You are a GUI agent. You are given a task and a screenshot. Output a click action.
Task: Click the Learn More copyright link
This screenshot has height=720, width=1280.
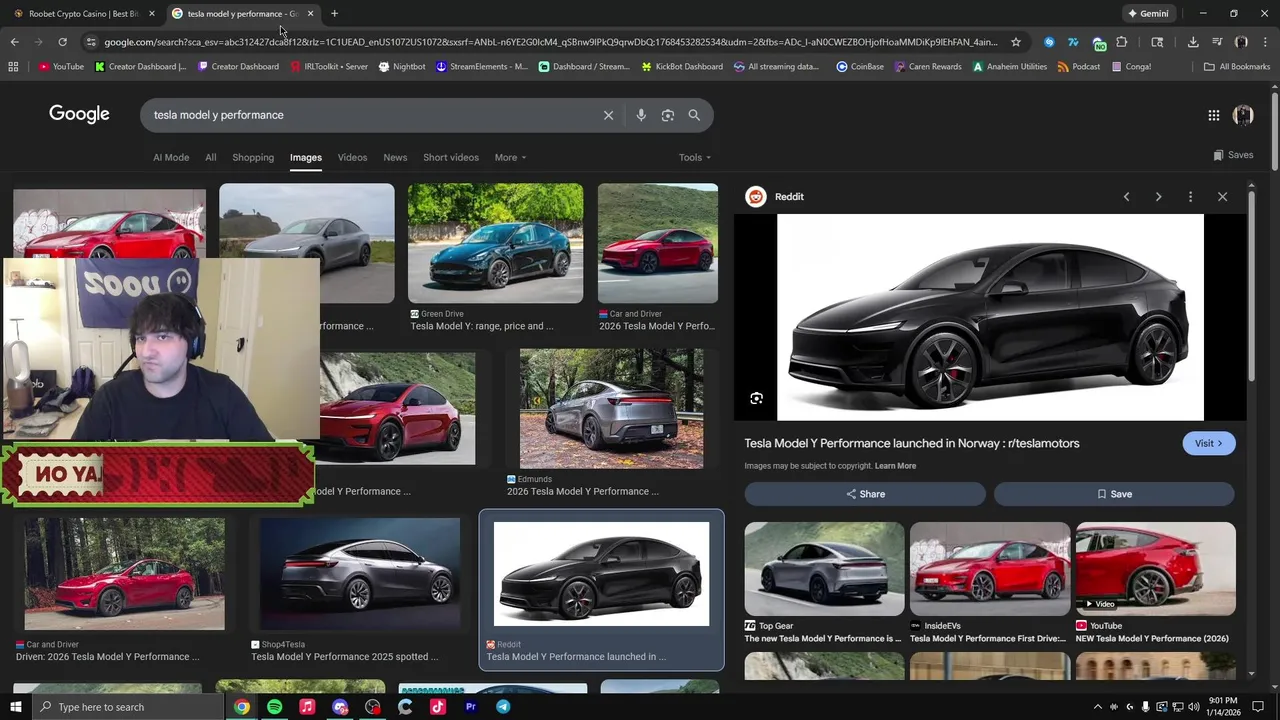pos(895,466)
